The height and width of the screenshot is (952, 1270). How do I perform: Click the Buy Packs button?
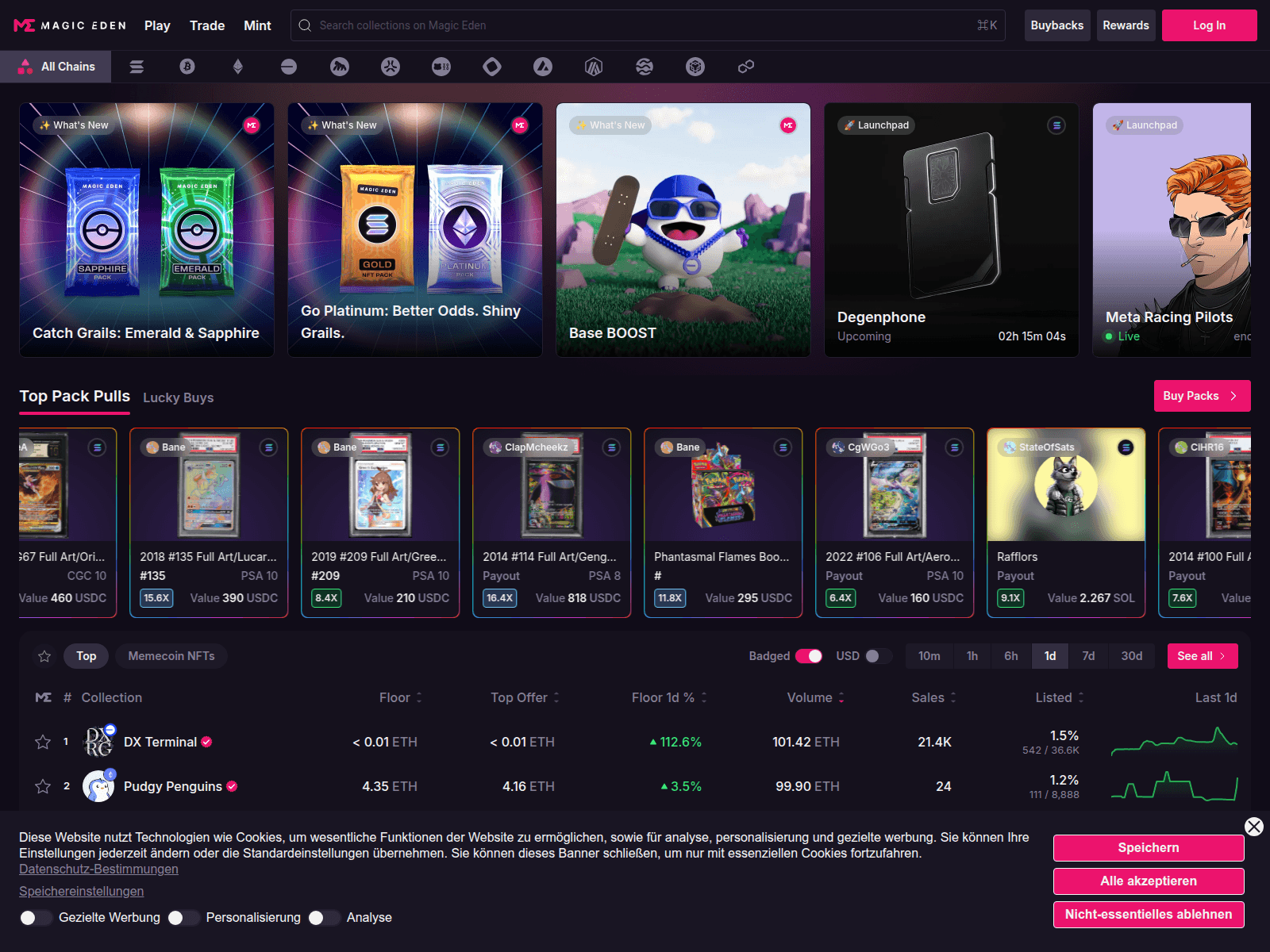[x=1202, y=396]
